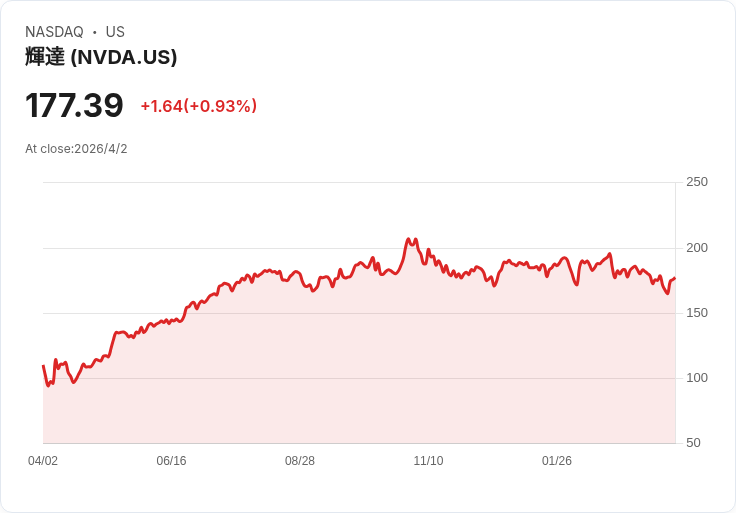Click the At close:2026/4/2 timestamp

coord(76,149)
